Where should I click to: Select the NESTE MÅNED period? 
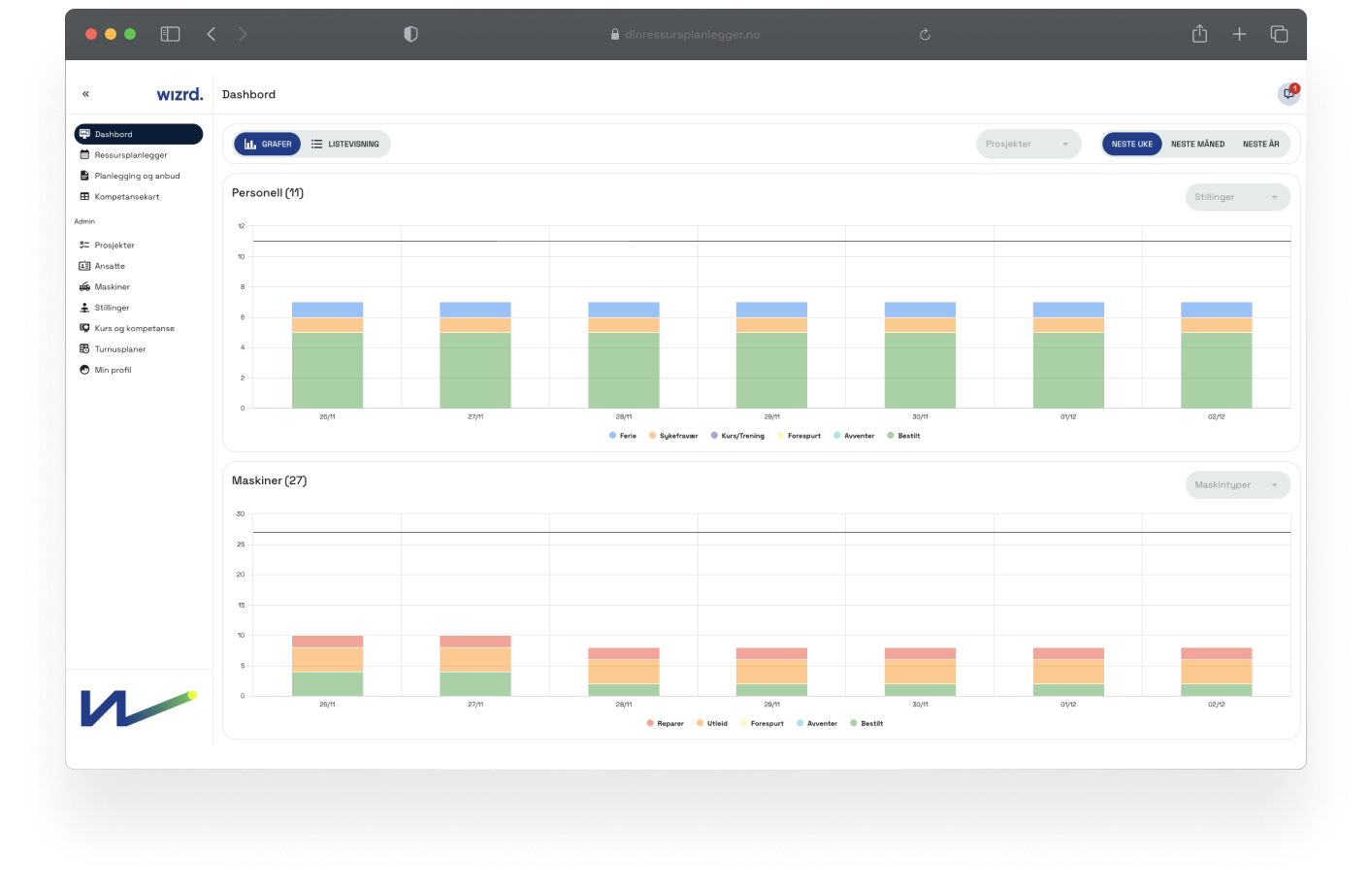pyautogui.click(x=1197, y=144)
